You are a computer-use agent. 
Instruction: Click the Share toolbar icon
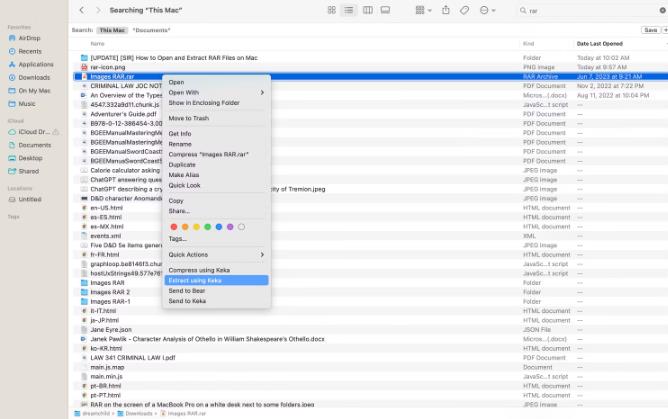click(446, 10)
